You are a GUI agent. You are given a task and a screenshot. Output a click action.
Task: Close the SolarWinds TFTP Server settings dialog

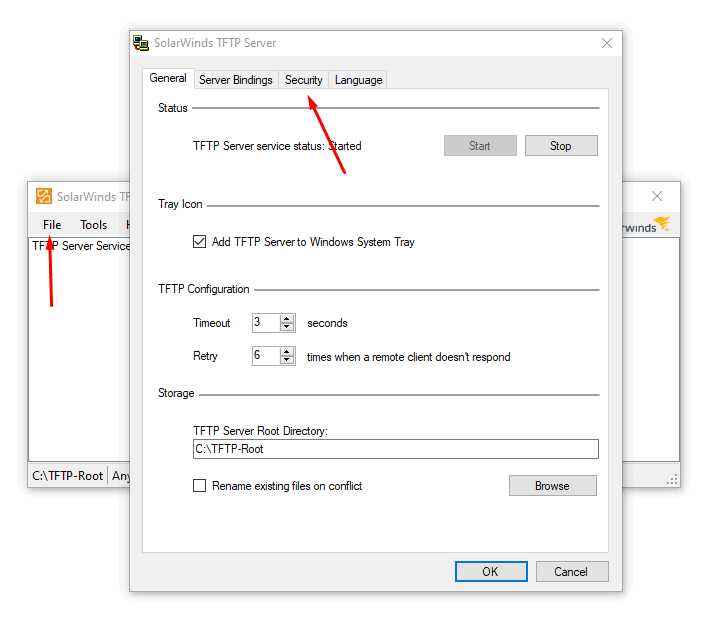[607, 43]
